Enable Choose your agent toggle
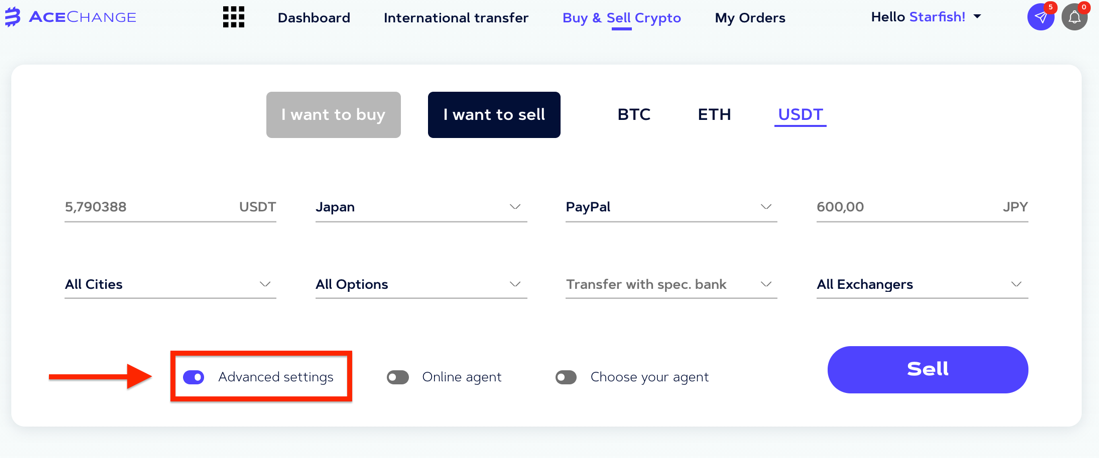Viewport: 1099px width, 458px height. click(x=566, y=377)
